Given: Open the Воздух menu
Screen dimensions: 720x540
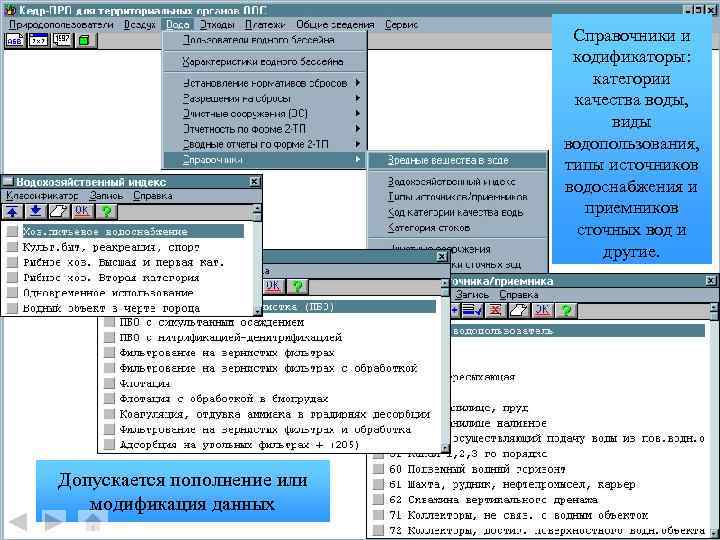Looking at the screenshot, I should click(140, 24).
